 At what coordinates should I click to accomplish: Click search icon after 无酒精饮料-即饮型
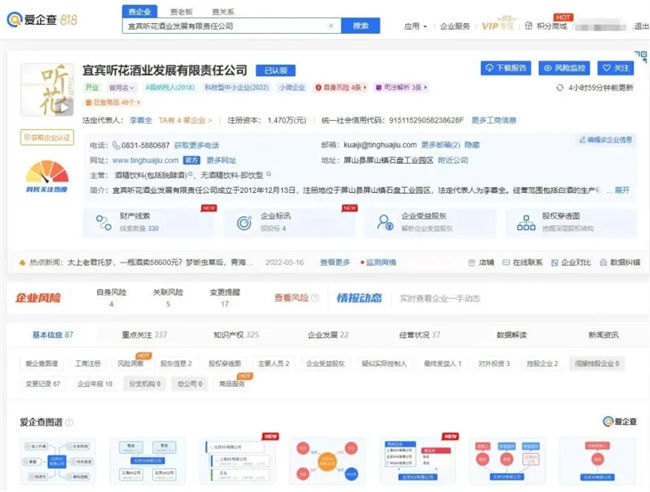[269, 175]
